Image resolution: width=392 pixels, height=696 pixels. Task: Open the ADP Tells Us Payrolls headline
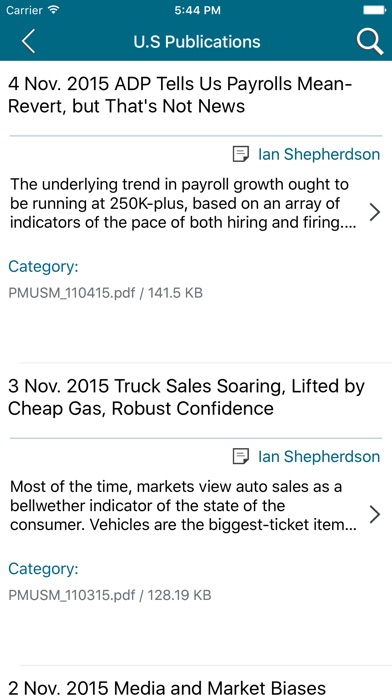tap(180, 95)
